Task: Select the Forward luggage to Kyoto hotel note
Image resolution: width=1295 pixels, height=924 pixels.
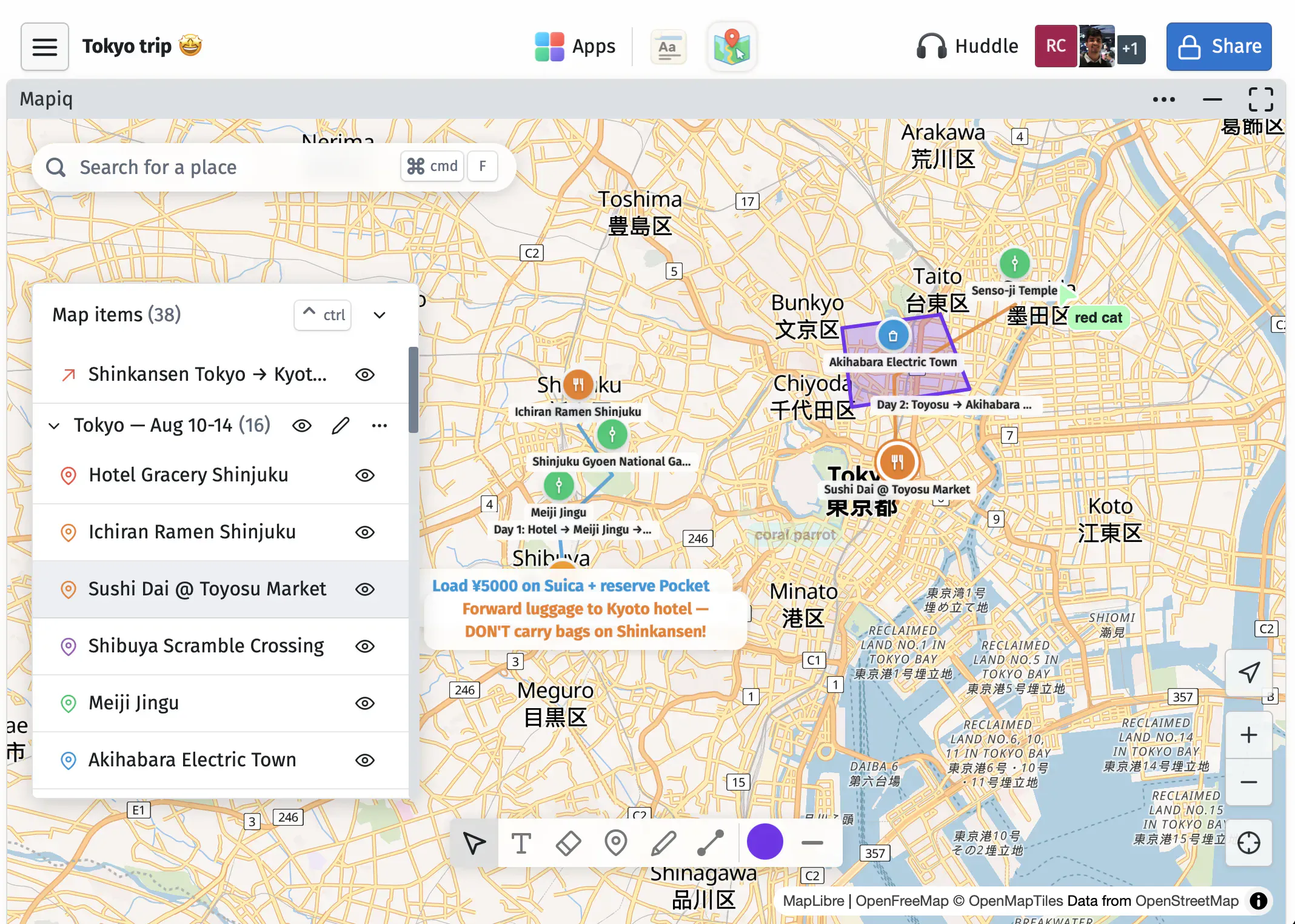Action: click(x=585, y=620)
